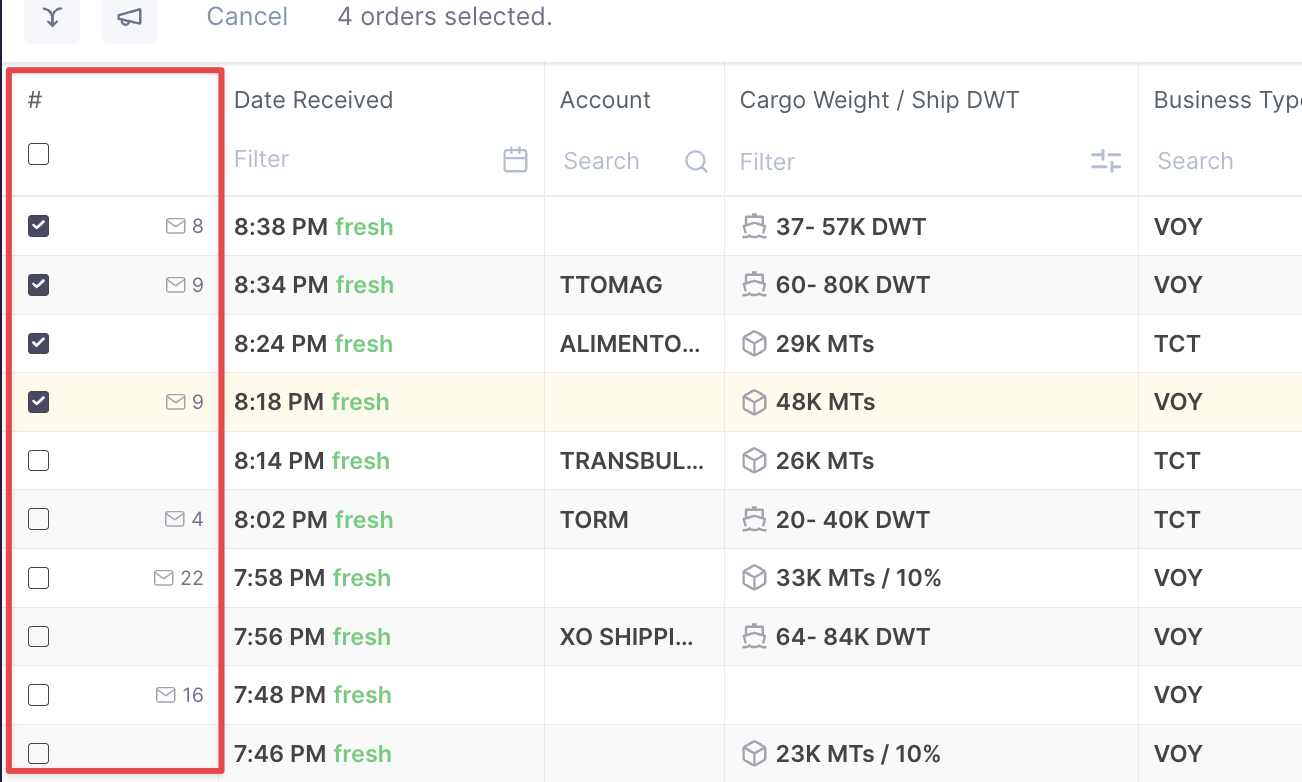
Task: Select the 7:56 PM XO SHIPPI order checkbox
Action: pyautogui.click(x=38, y=637)
